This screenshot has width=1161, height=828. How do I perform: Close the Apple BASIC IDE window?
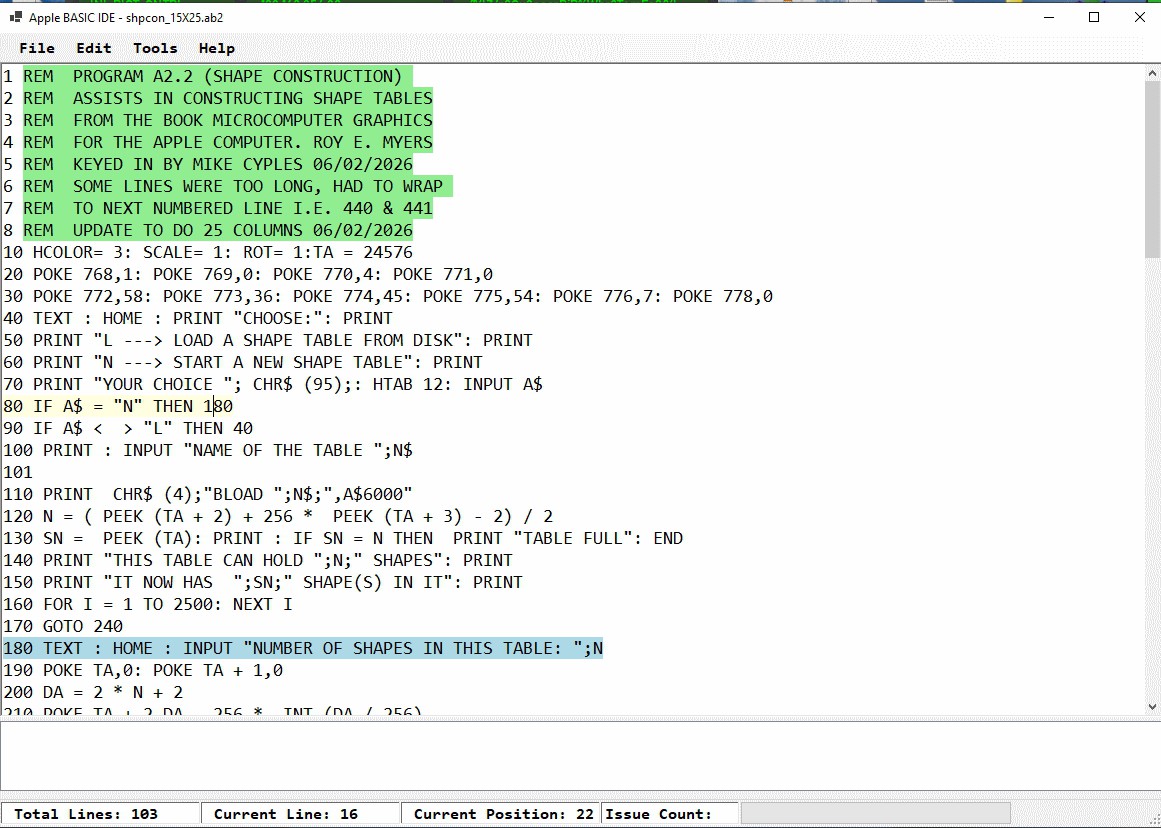coord(1140,17)
